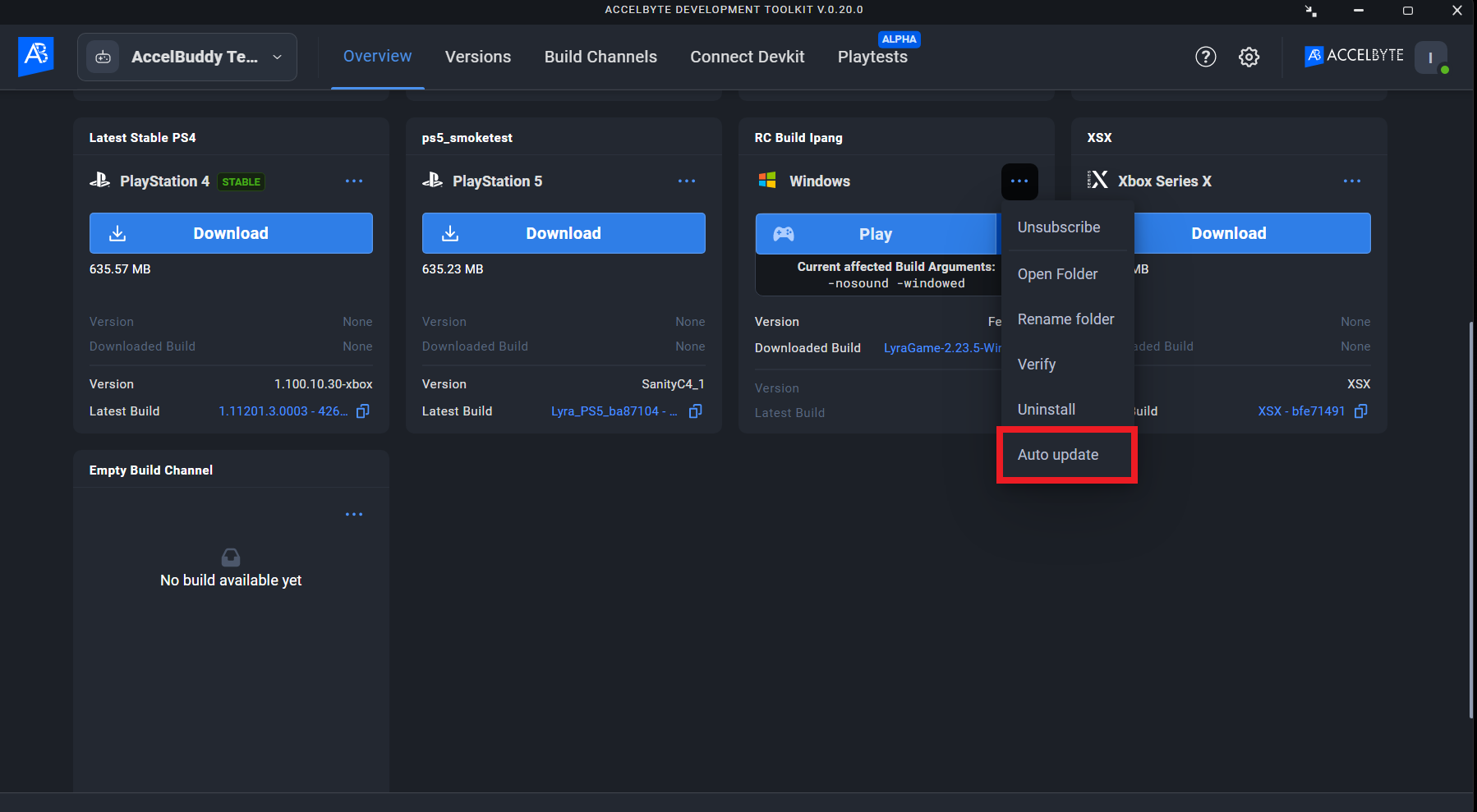The height and width of the screenshot is (812, 1477).
Task: Open the Lyra_PS5_ba87104 build link
Action: [x=614, y=411]
